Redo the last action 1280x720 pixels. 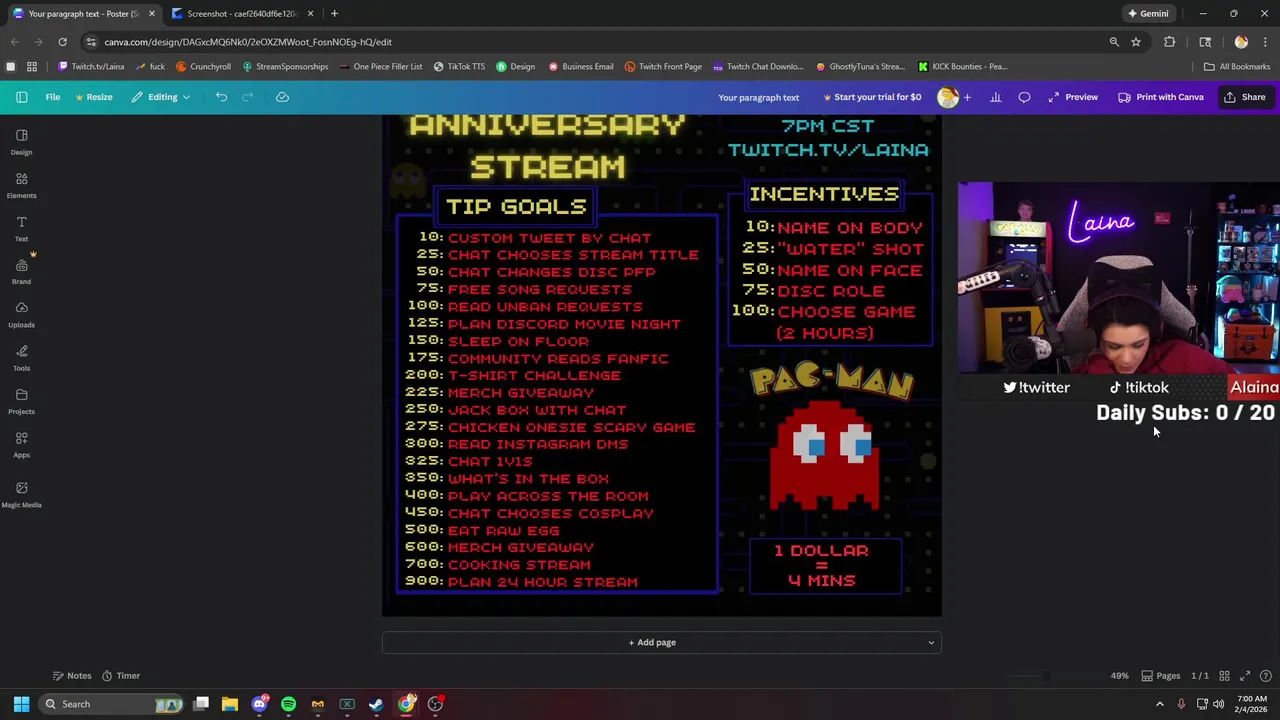(248, 97)
